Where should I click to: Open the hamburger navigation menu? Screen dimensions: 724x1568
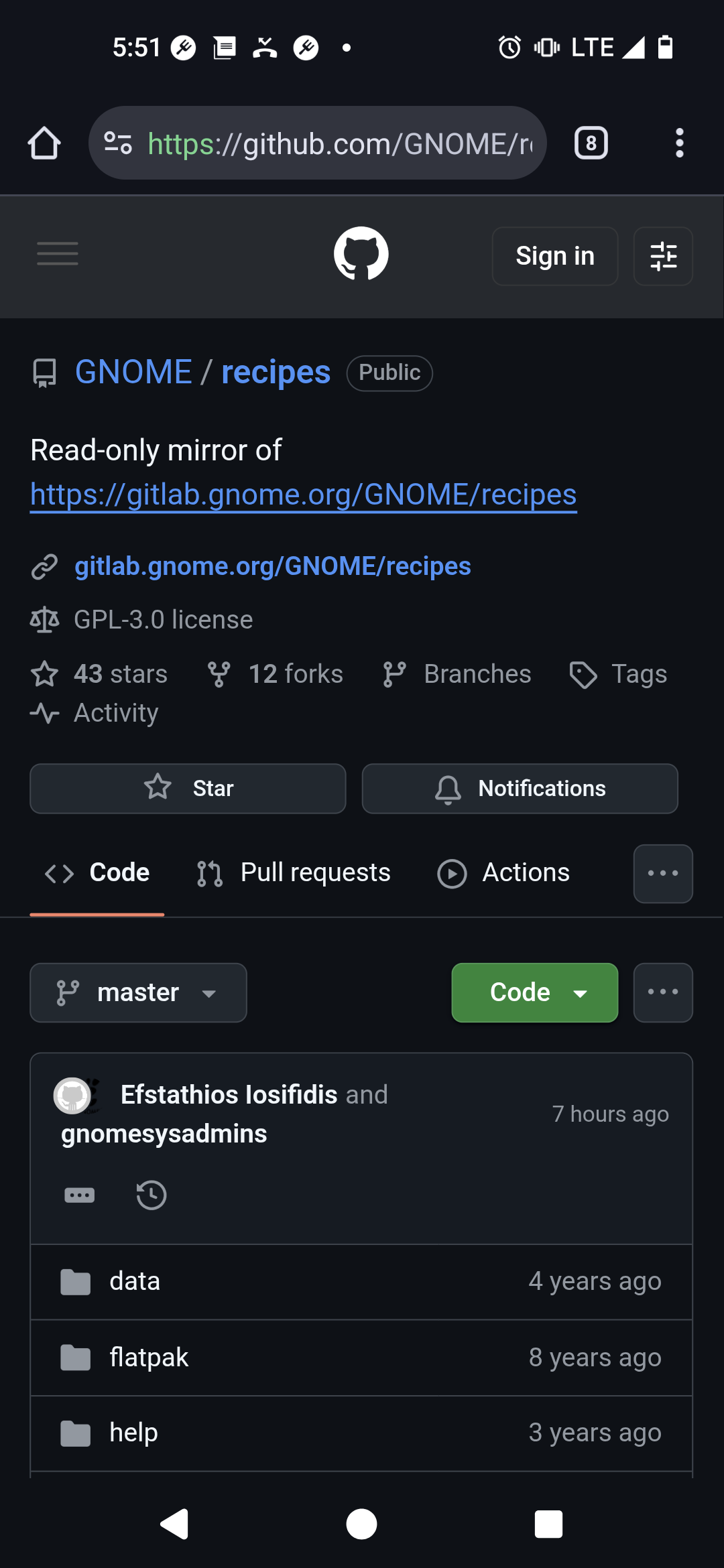point(58,254)
